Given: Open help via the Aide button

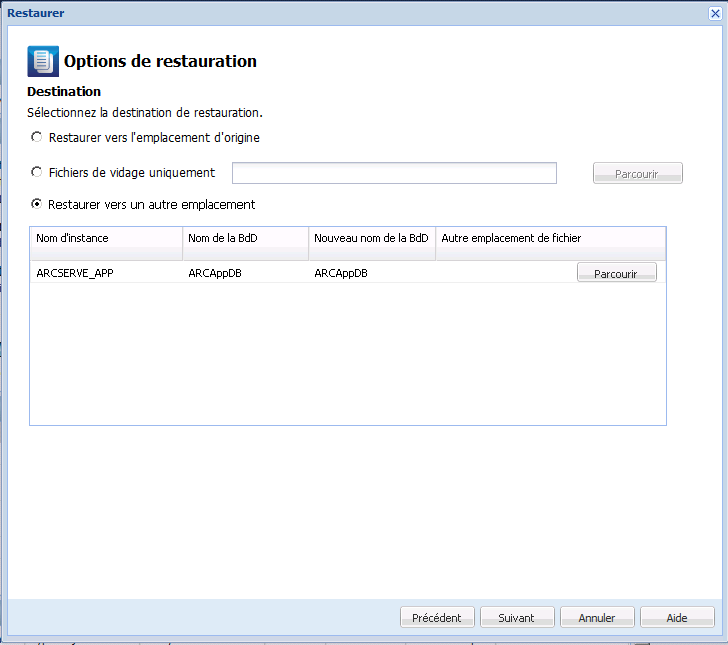Looking at the screenshot, I should [677, 617].
